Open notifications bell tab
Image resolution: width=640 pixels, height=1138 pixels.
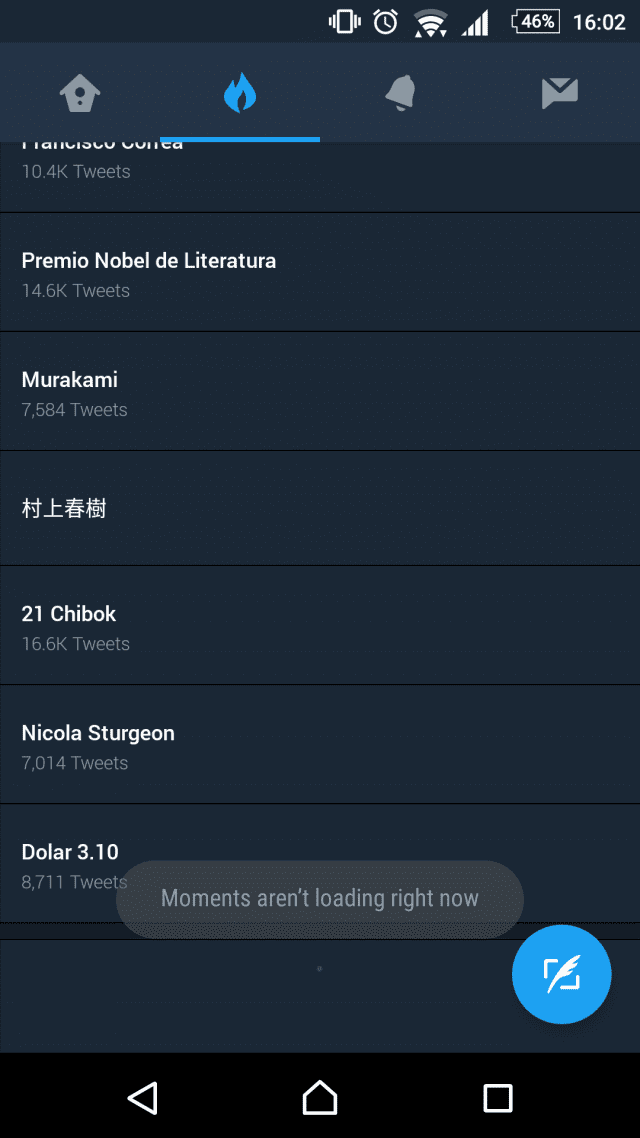[400, 94]
